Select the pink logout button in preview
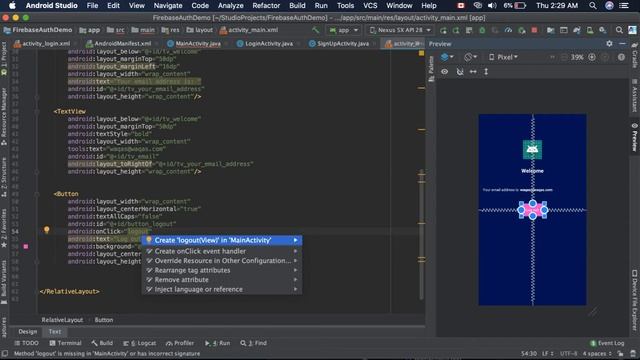The width and height of the screenshot is (640, 360). [x=533, y=210]
